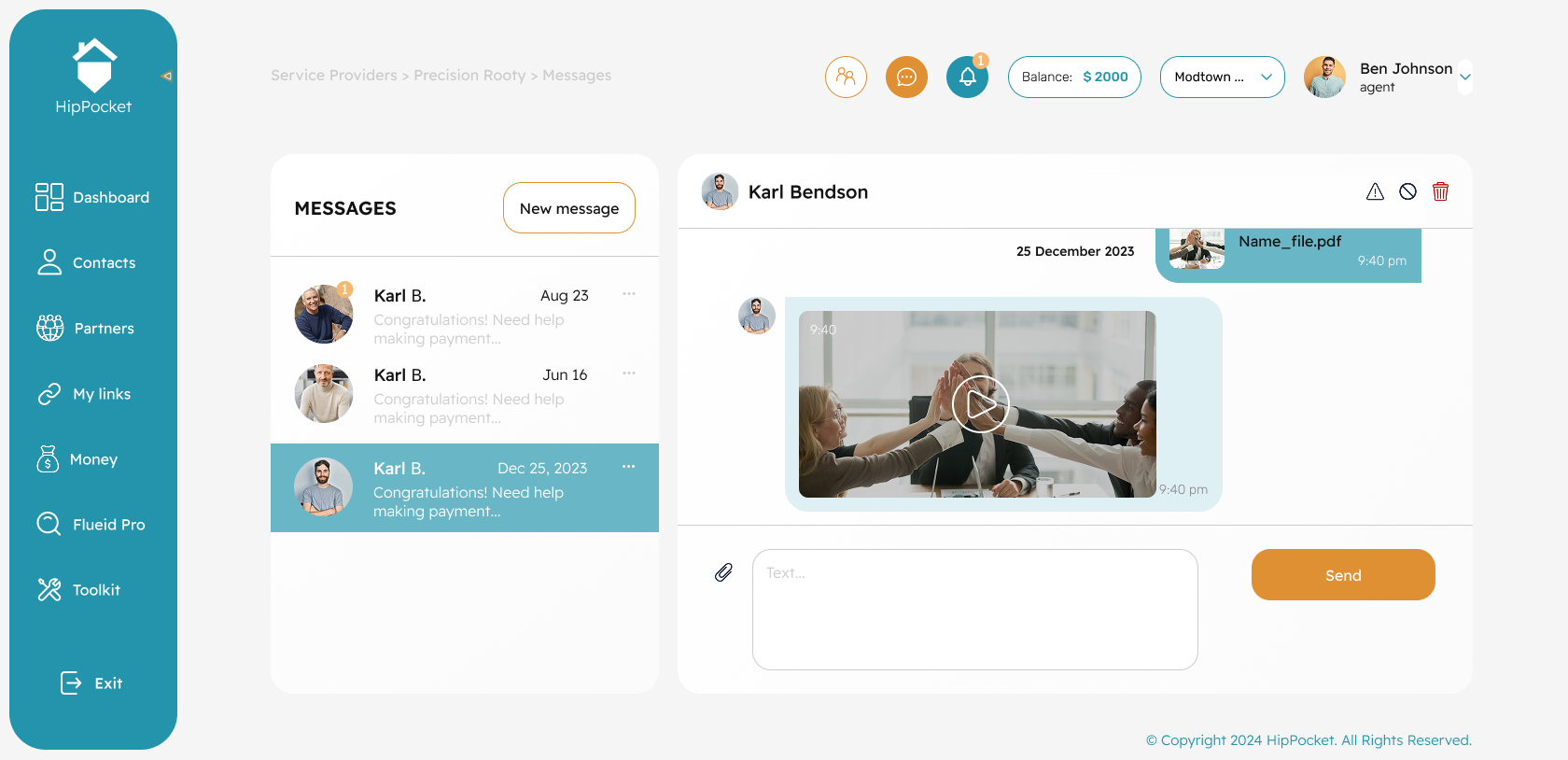The width and height of the screenshot is (1568, 760).
Task: Open the Karl B. Aug 23 conversation
Action: click(x=465, y=315)
